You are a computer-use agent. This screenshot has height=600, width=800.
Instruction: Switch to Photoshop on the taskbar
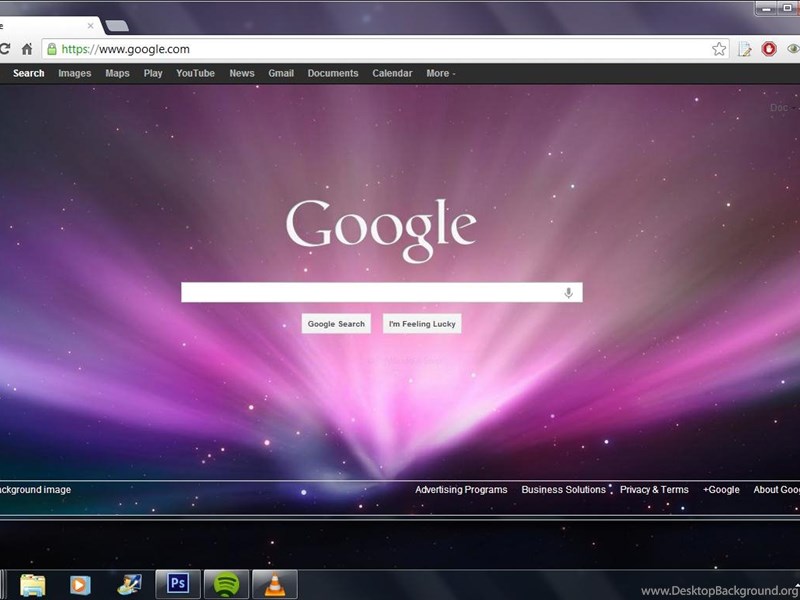point(178,584)
